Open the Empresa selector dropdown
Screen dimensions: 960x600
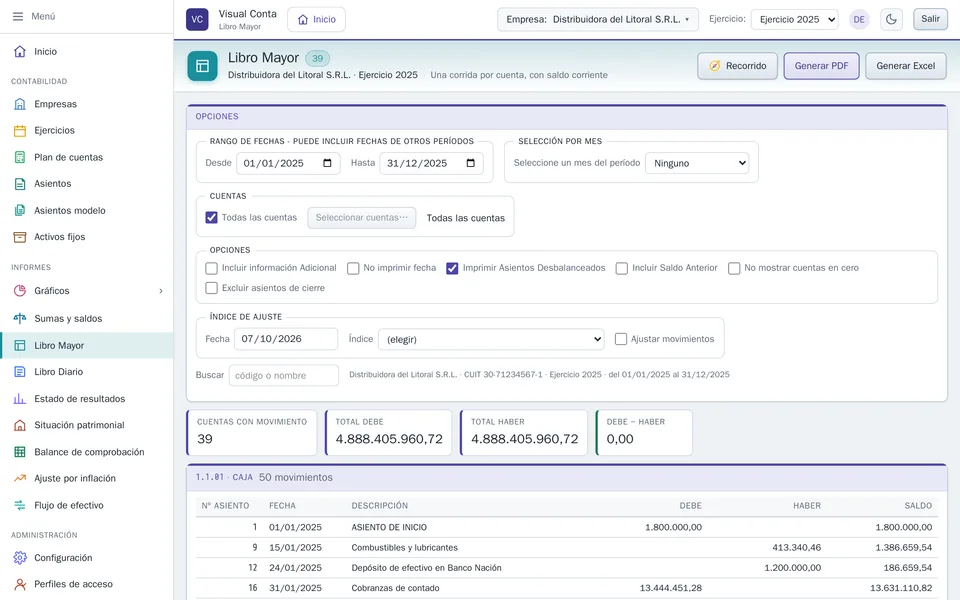tap(598, 19)
